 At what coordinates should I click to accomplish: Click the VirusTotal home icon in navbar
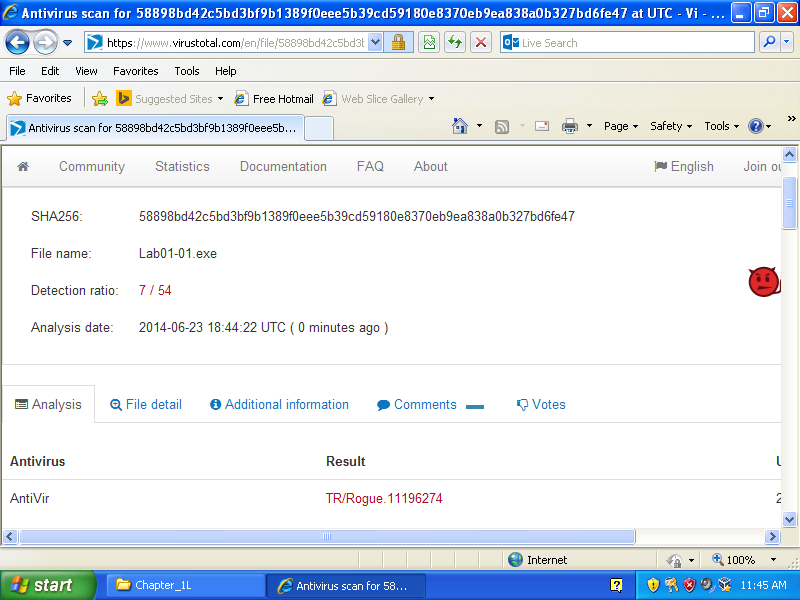(x=23, y=167)
